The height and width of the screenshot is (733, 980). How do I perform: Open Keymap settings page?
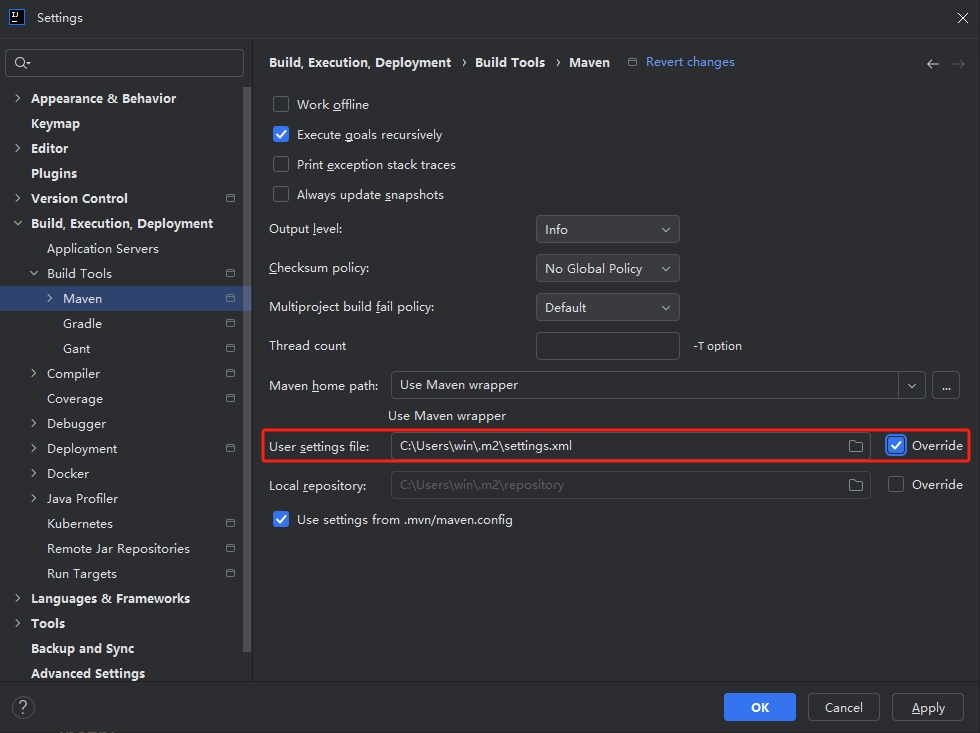point(56,124)
